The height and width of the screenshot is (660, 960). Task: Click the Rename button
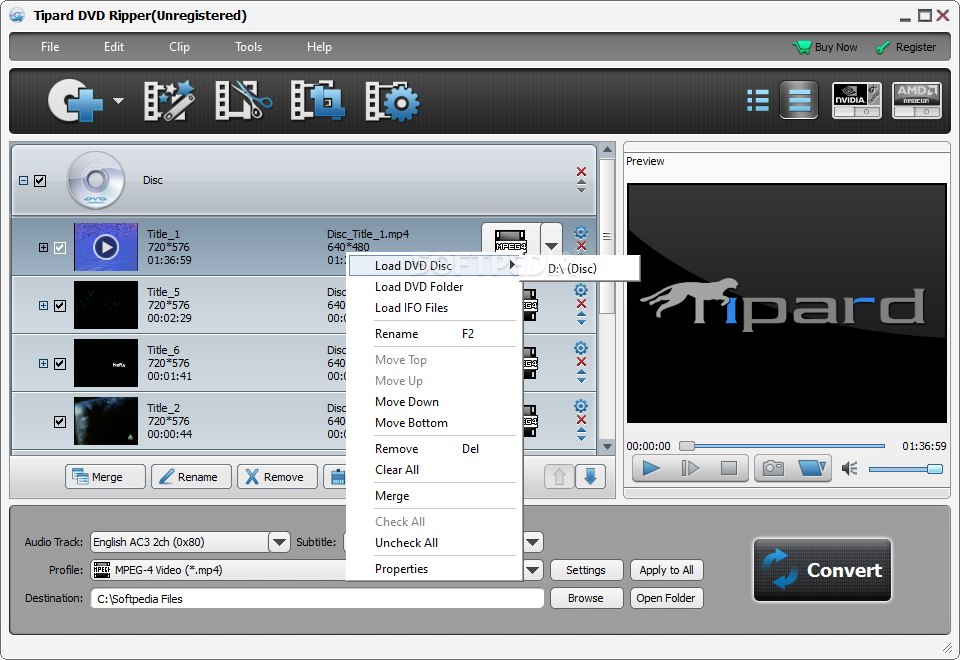pyautogui.click(x=192, y=476)
